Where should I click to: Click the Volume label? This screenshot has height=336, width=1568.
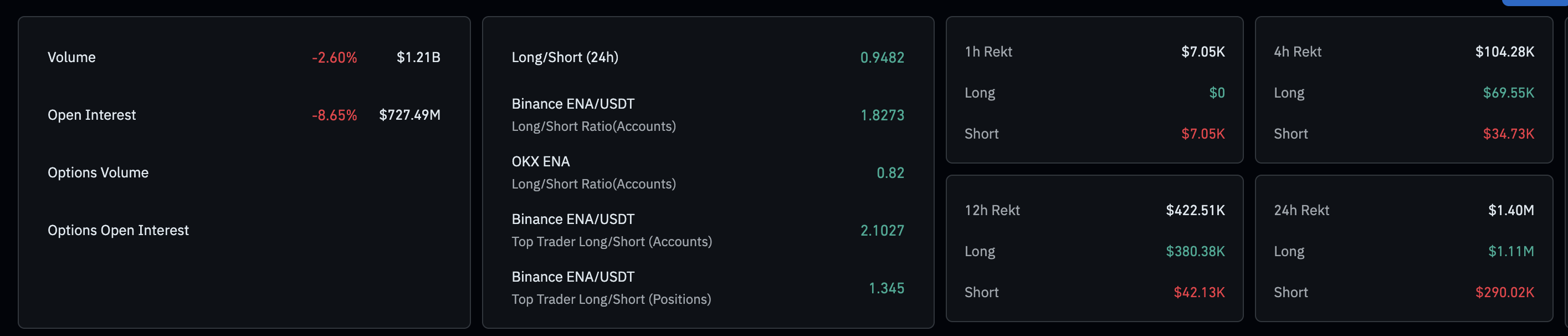click(71, 57)
